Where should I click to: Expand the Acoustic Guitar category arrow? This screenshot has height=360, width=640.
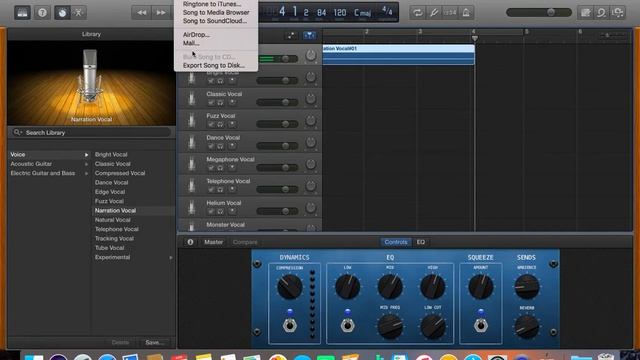click(87, 164)
